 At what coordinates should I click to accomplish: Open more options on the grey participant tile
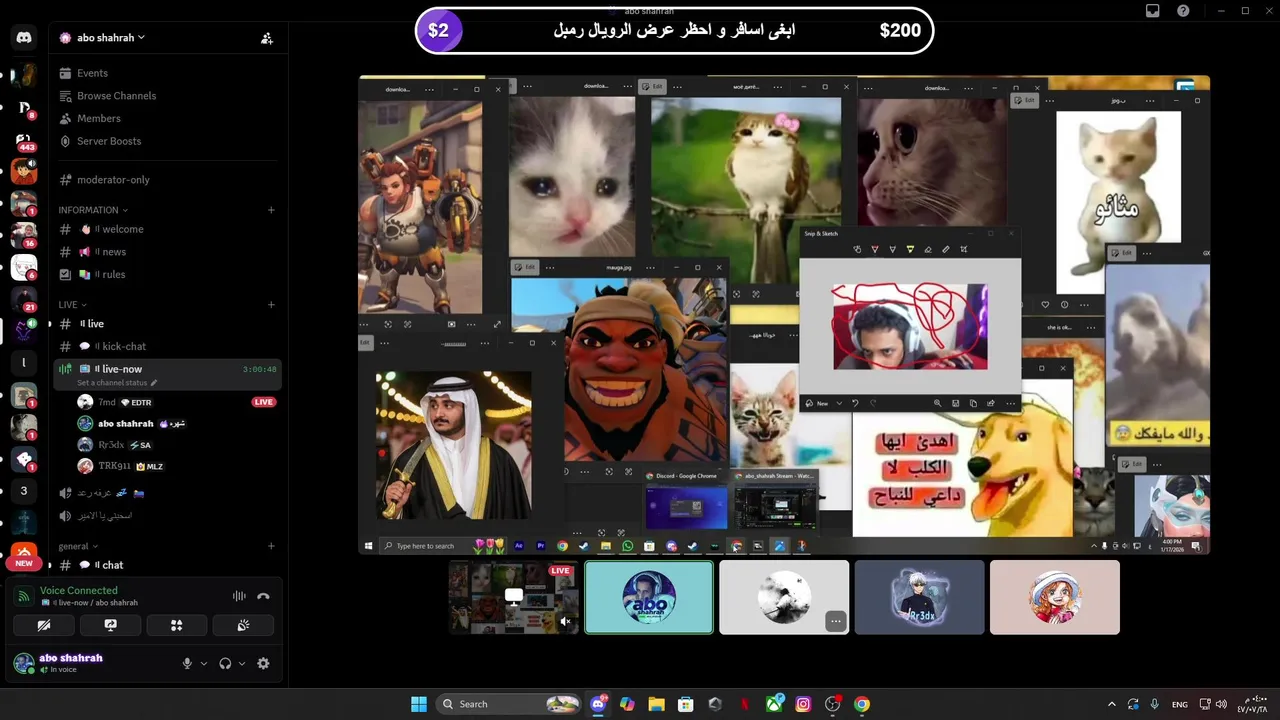coord(836,621)
